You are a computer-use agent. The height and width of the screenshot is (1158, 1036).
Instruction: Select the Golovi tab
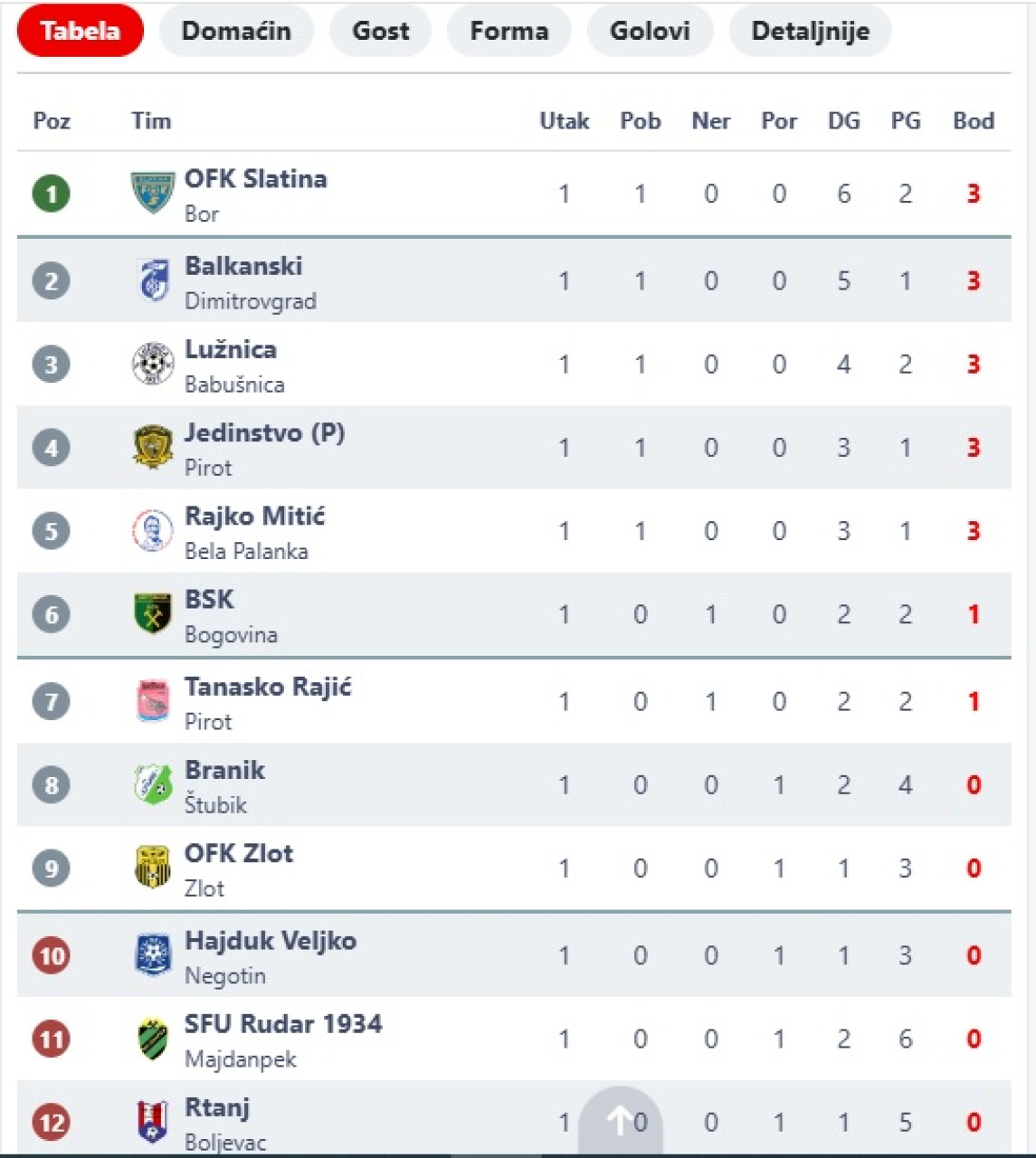[x=650, y=31]
